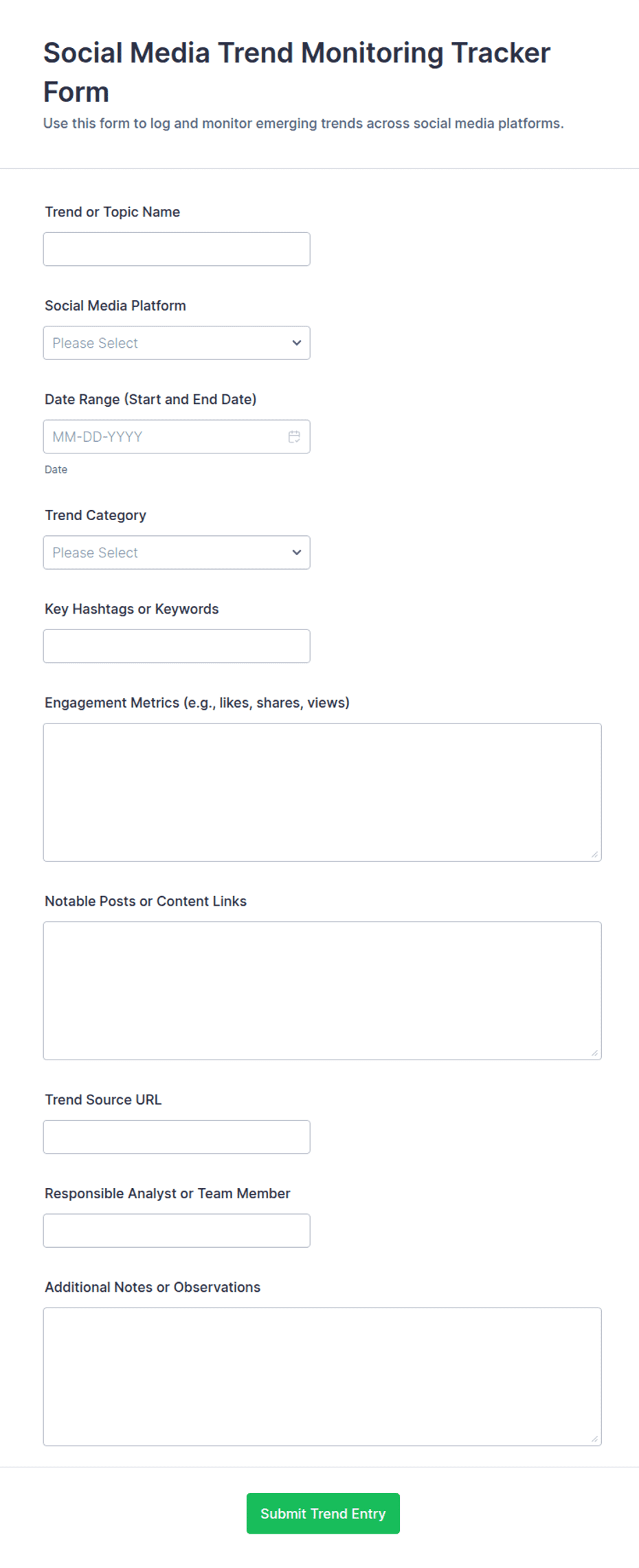Click the Social Media Platform chevron arrow
This screenshot has height=1568, width=639.
pos(297,343)
